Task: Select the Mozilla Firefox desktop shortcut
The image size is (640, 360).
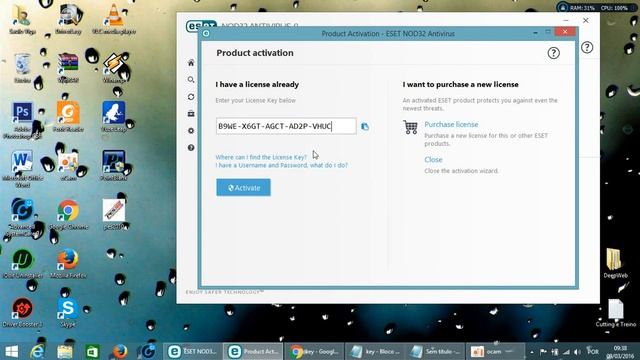Action: tap(68, 264)
